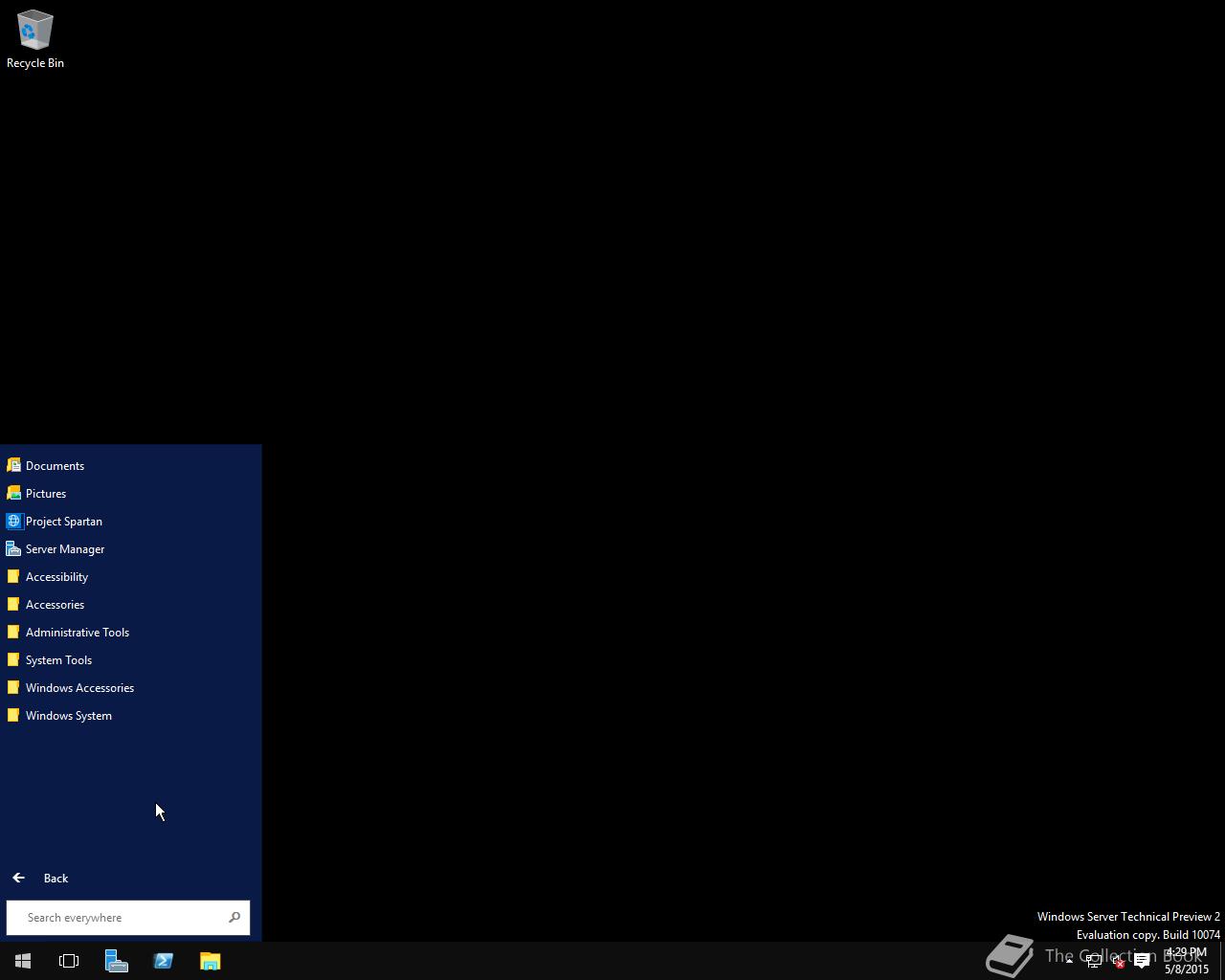Open the Recycle Bin desktop icon
Viewport: 1225px width, 980px height.
[34, 40]
